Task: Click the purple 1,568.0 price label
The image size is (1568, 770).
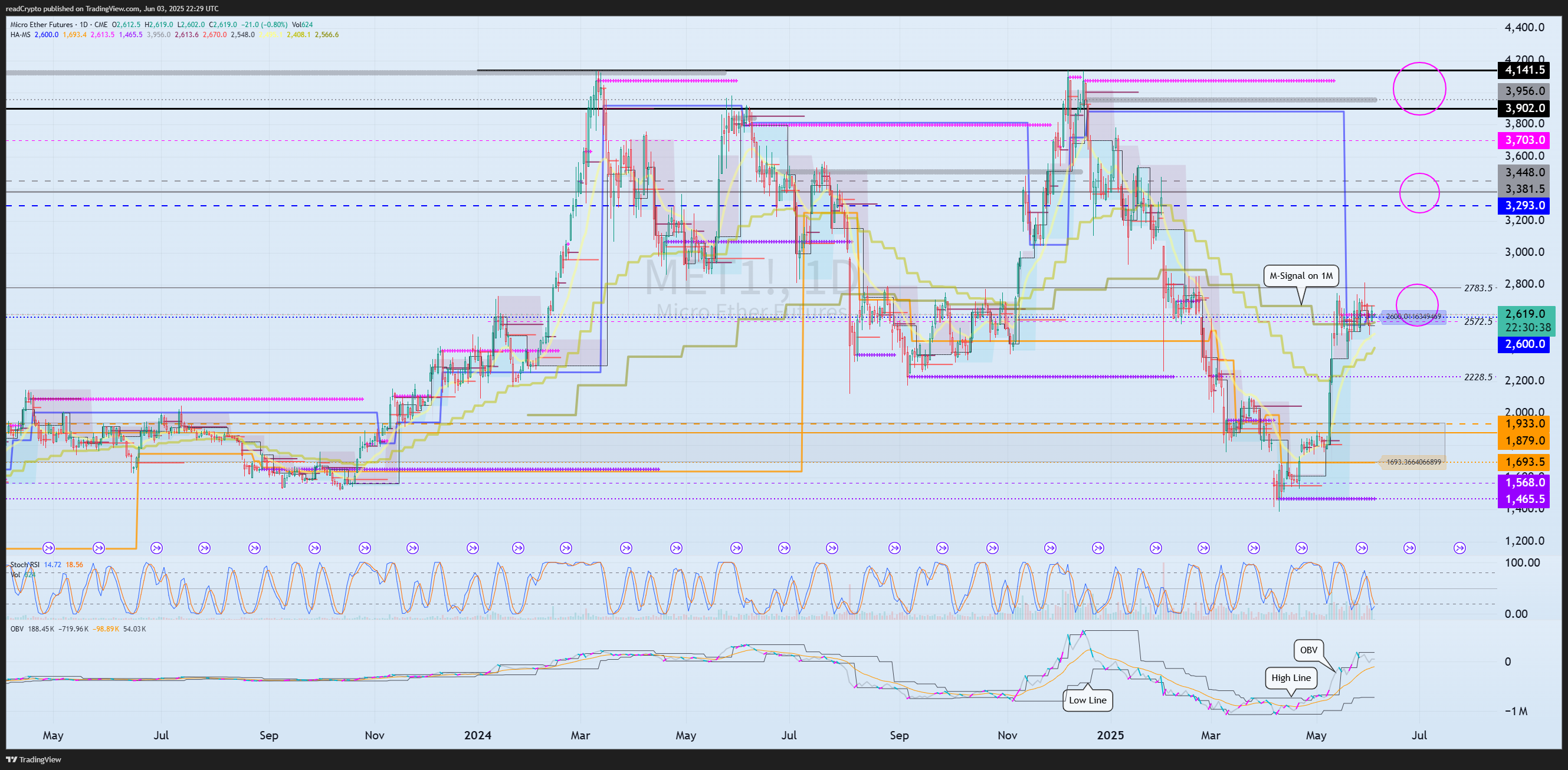Action: (1524, 483)
